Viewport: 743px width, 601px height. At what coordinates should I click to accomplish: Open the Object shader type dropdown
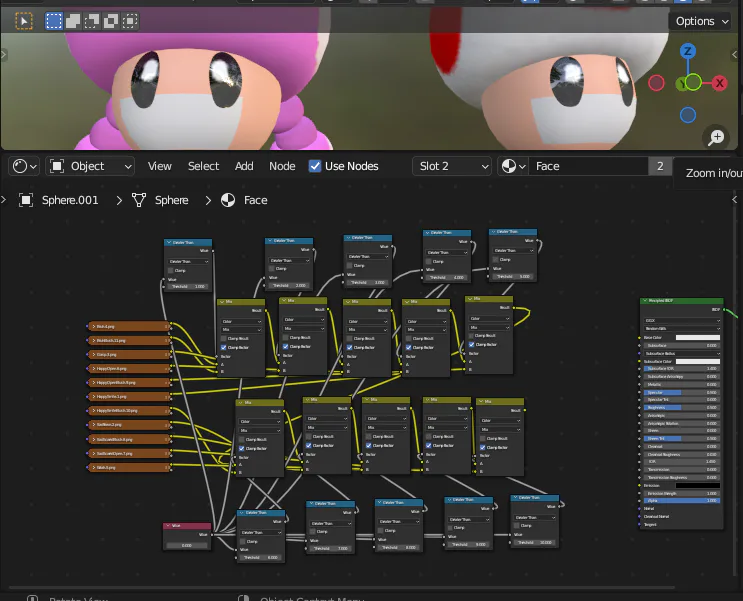90,166
